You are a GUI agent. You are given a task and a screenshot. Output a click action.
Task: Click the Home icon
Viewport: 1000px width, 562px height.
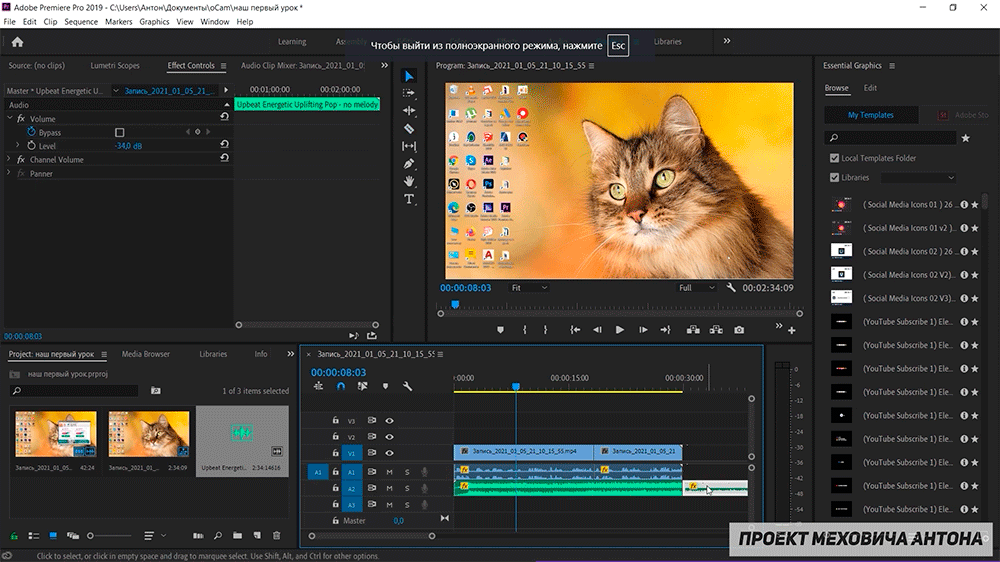point(17,42)
